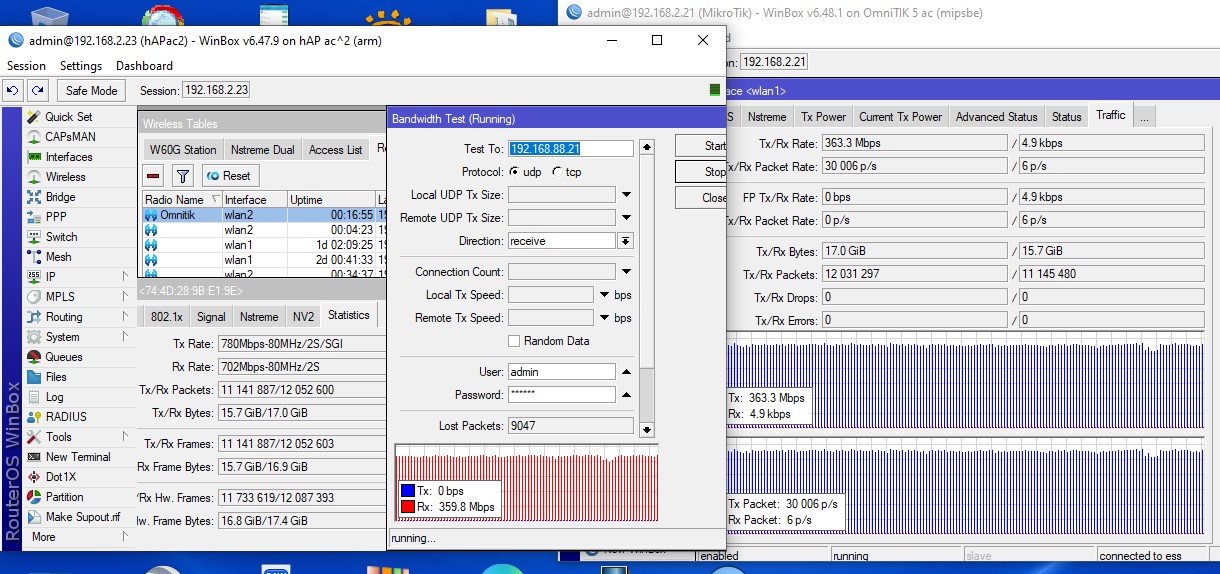This screenshot has width=1220, height=574.
Task: Click the filter funnel icon in Wireless Tables
Action: point(182,176)
